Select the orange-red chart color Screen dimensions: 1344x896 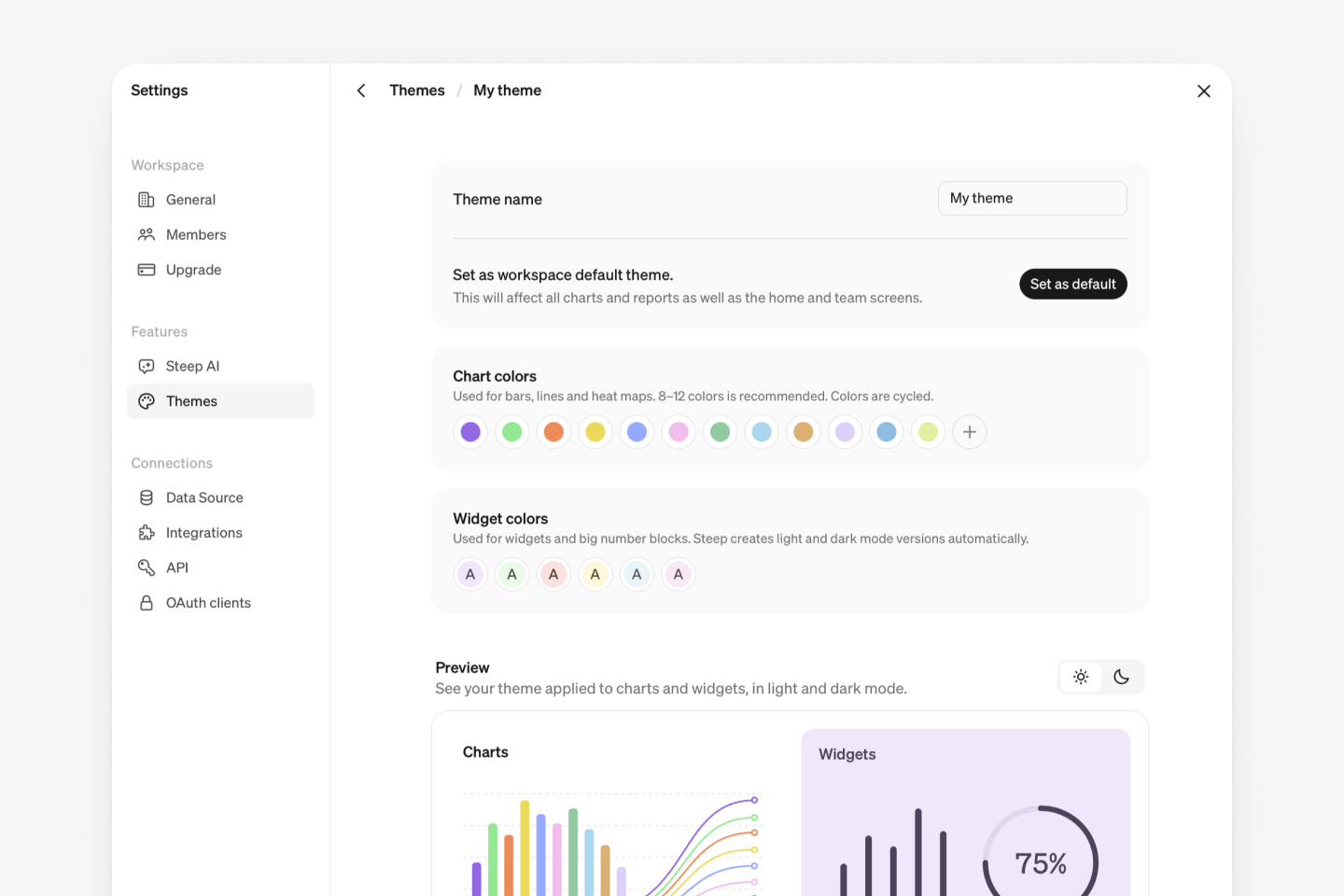click(553, 432)
